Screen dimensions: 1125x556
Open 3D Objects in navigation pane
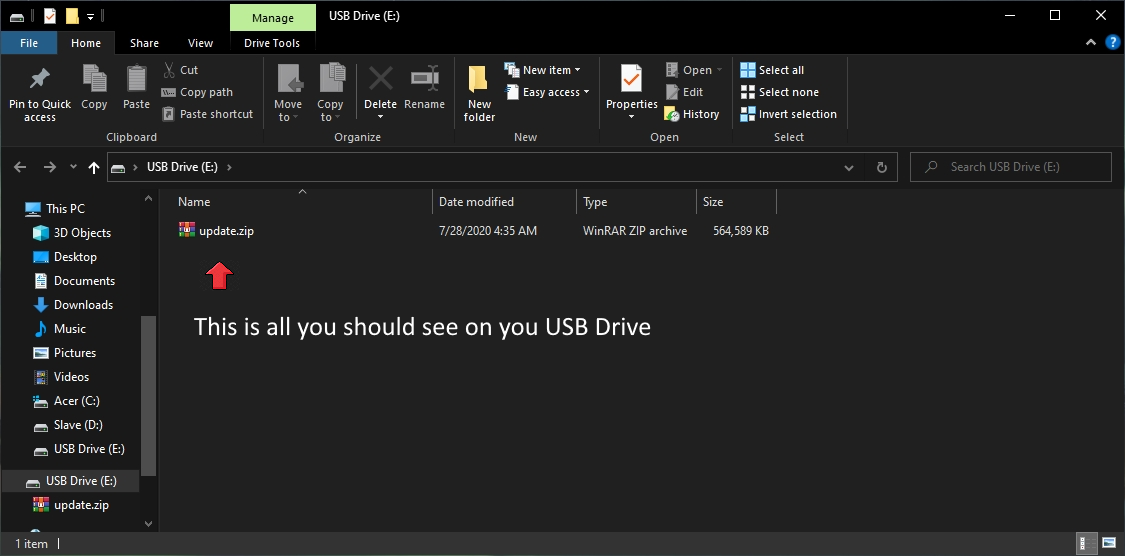pos(72,232)
